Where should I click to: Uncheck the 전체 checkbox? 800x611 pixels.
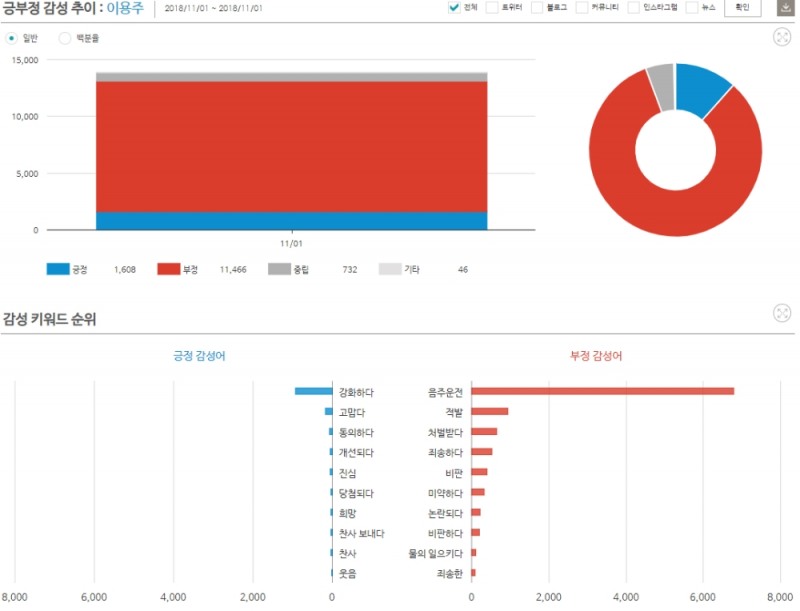(x=454, y=8)
